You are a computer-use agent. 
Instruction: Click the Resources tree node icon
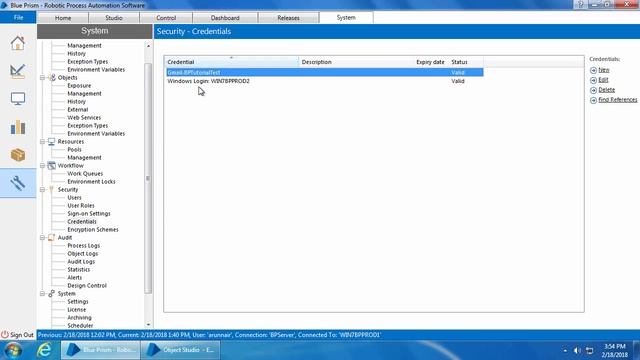(x=51, y=142)
